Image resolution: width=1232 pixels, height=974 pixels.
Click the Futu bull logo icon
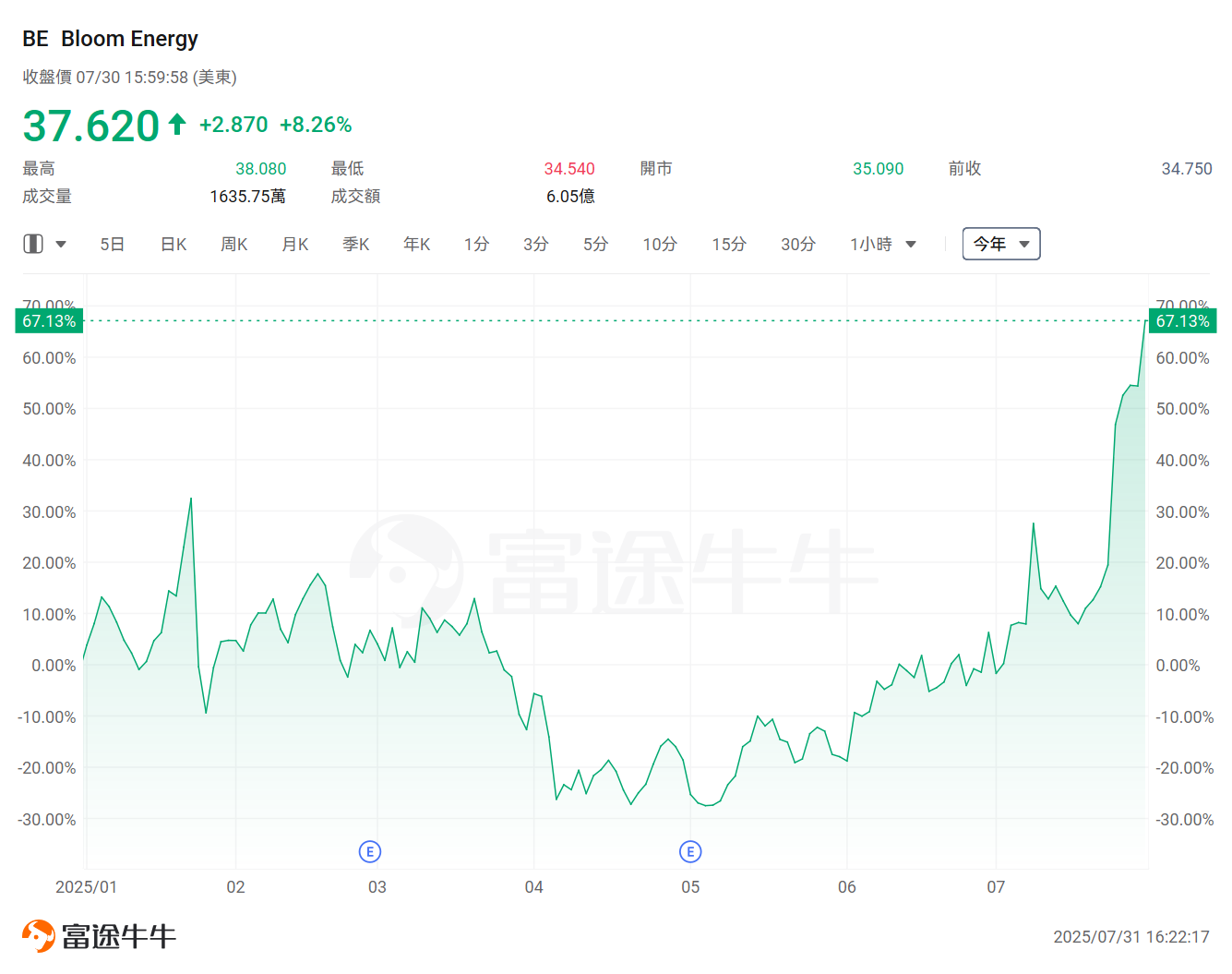tap(39, 936)
